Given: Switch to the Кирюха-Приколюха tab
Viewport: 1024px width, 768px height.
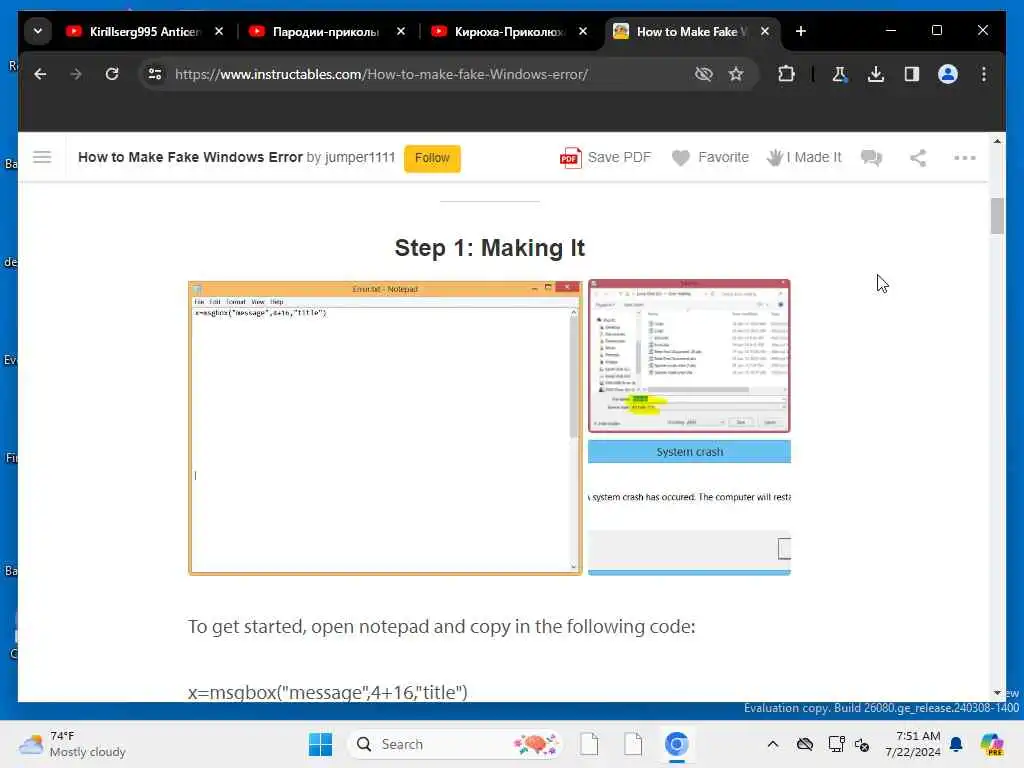Looking at the screenshot, I should (508, 31).
